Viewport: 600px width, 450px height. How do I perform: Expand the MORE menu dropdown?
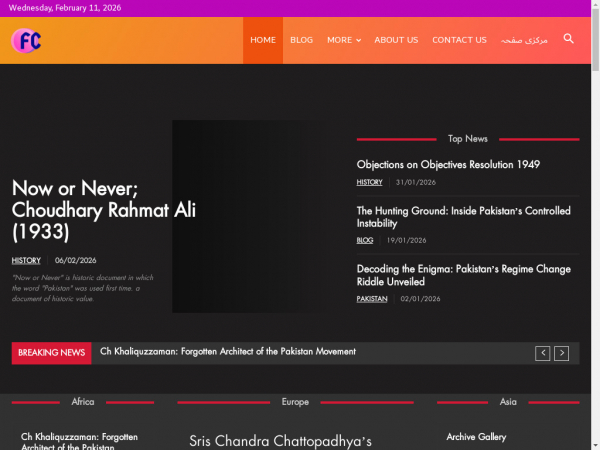(343, 40)
